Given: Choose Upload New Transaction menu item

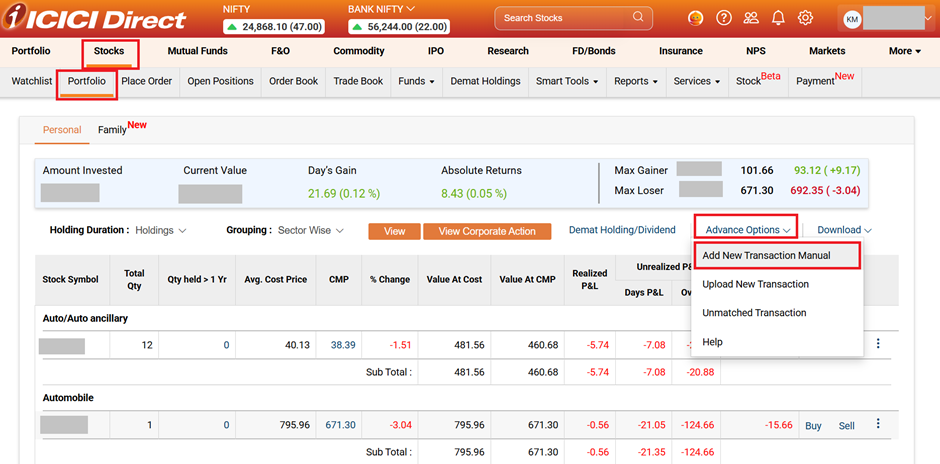Looking at the screenshot, I should tap(755, 284).
